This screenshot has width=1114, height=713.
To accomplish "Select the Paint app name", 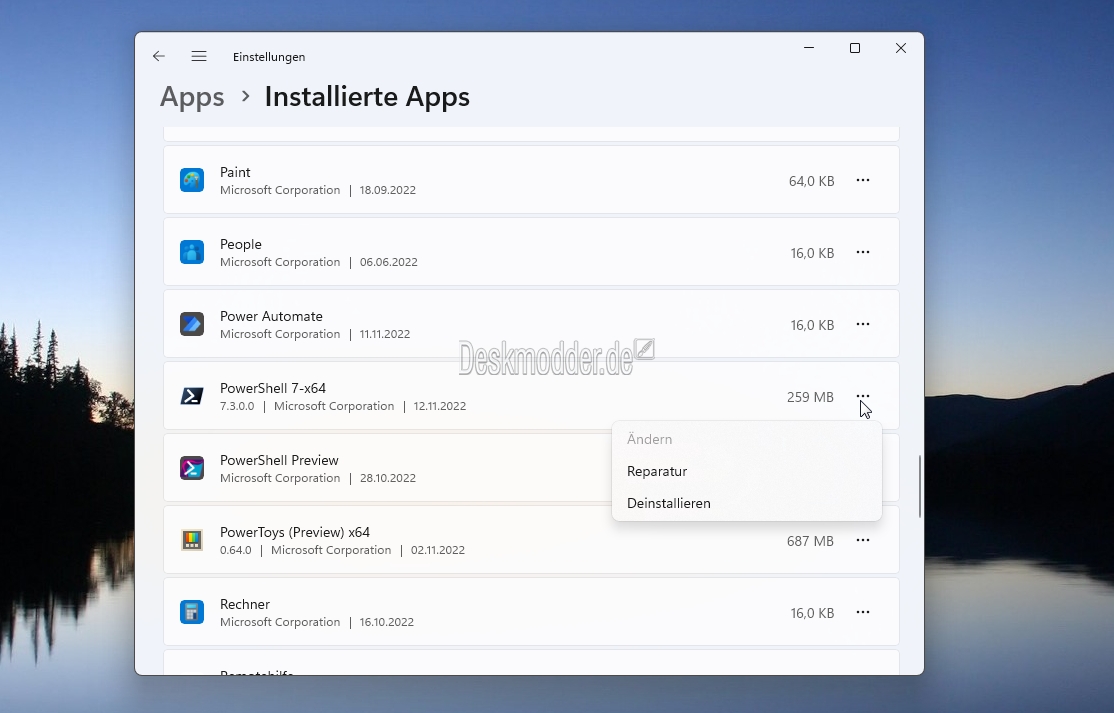I will tap(235, 173).
